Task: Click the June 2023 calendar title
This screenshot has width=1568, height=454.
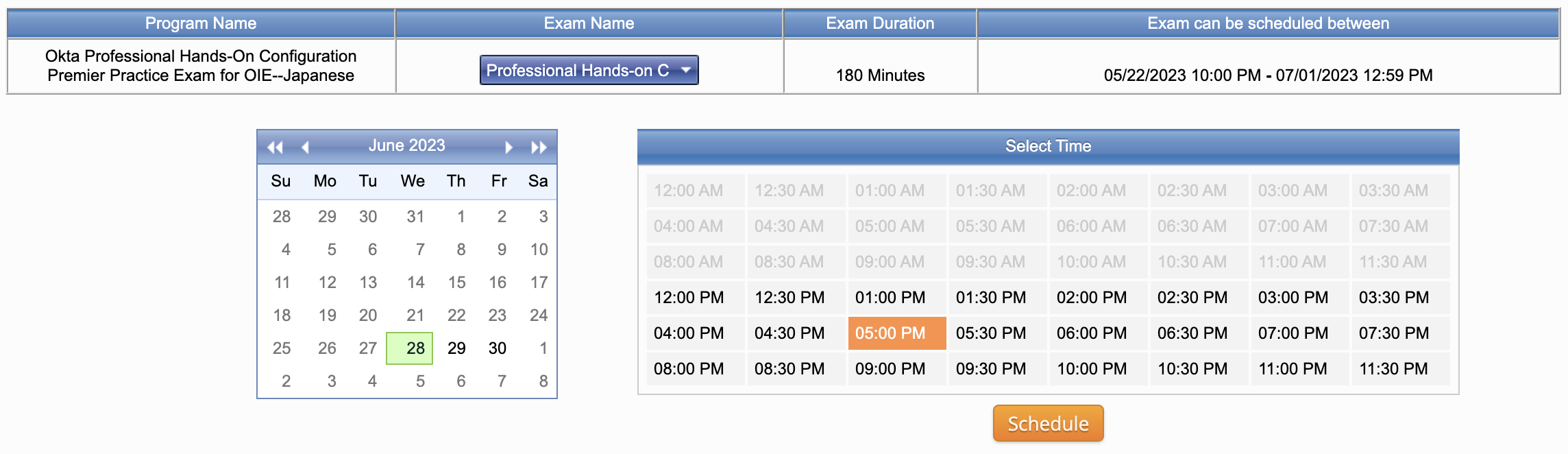Action: [x=406, y=145]
